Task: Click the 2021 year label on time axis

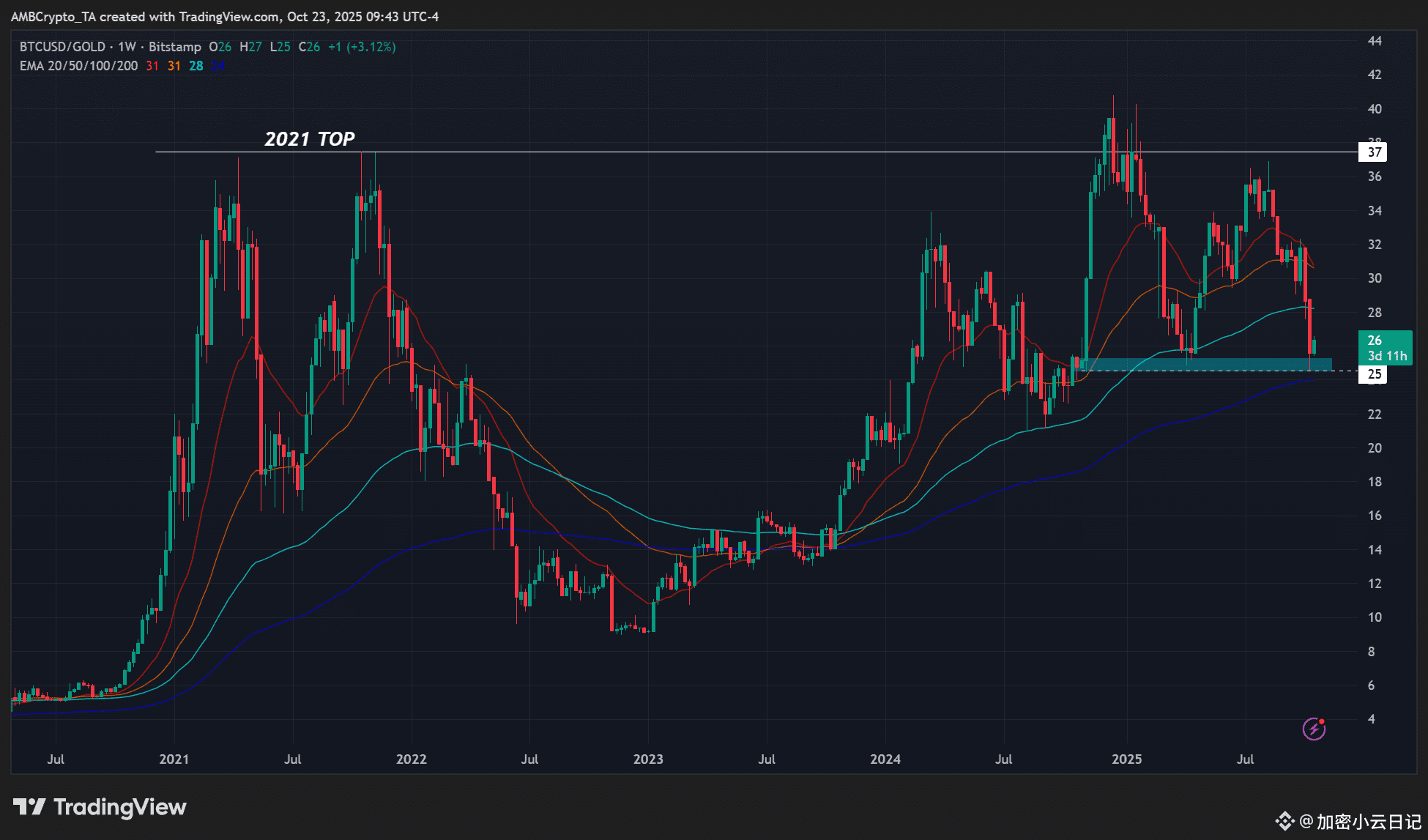Action: [174, 759]
